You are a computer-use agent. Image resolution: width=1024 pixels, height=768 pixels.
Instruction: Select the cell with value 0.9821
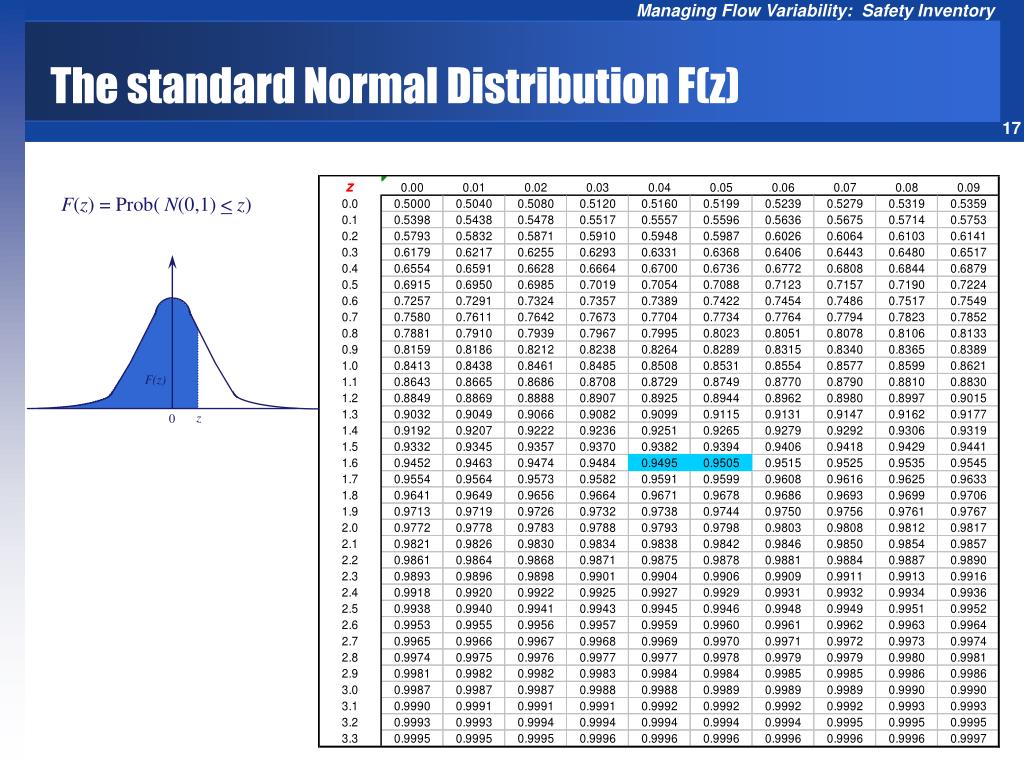tap(412, 544)
